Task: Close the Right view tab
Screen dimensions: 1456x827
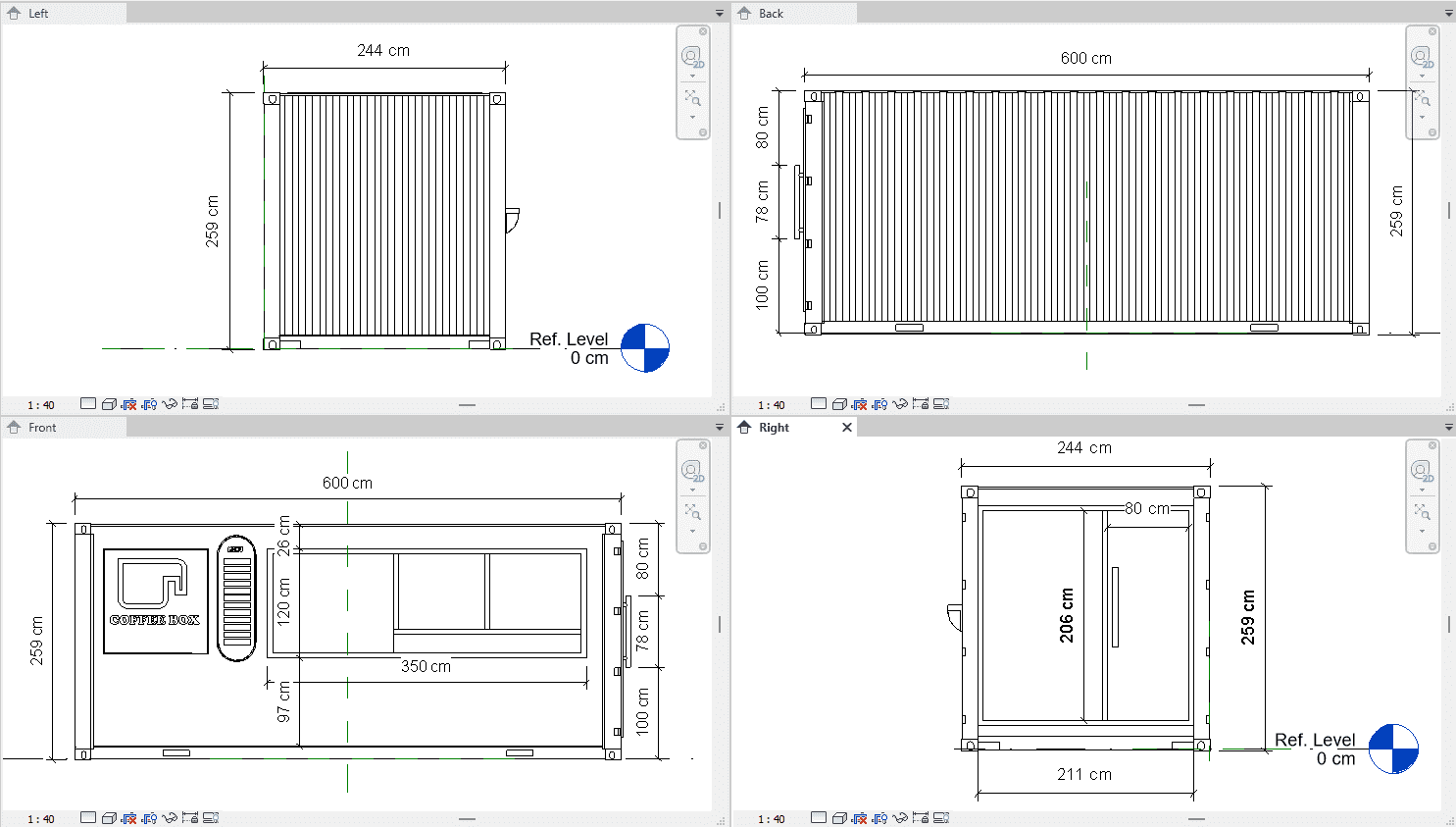Action: click(x=847, y=428)
